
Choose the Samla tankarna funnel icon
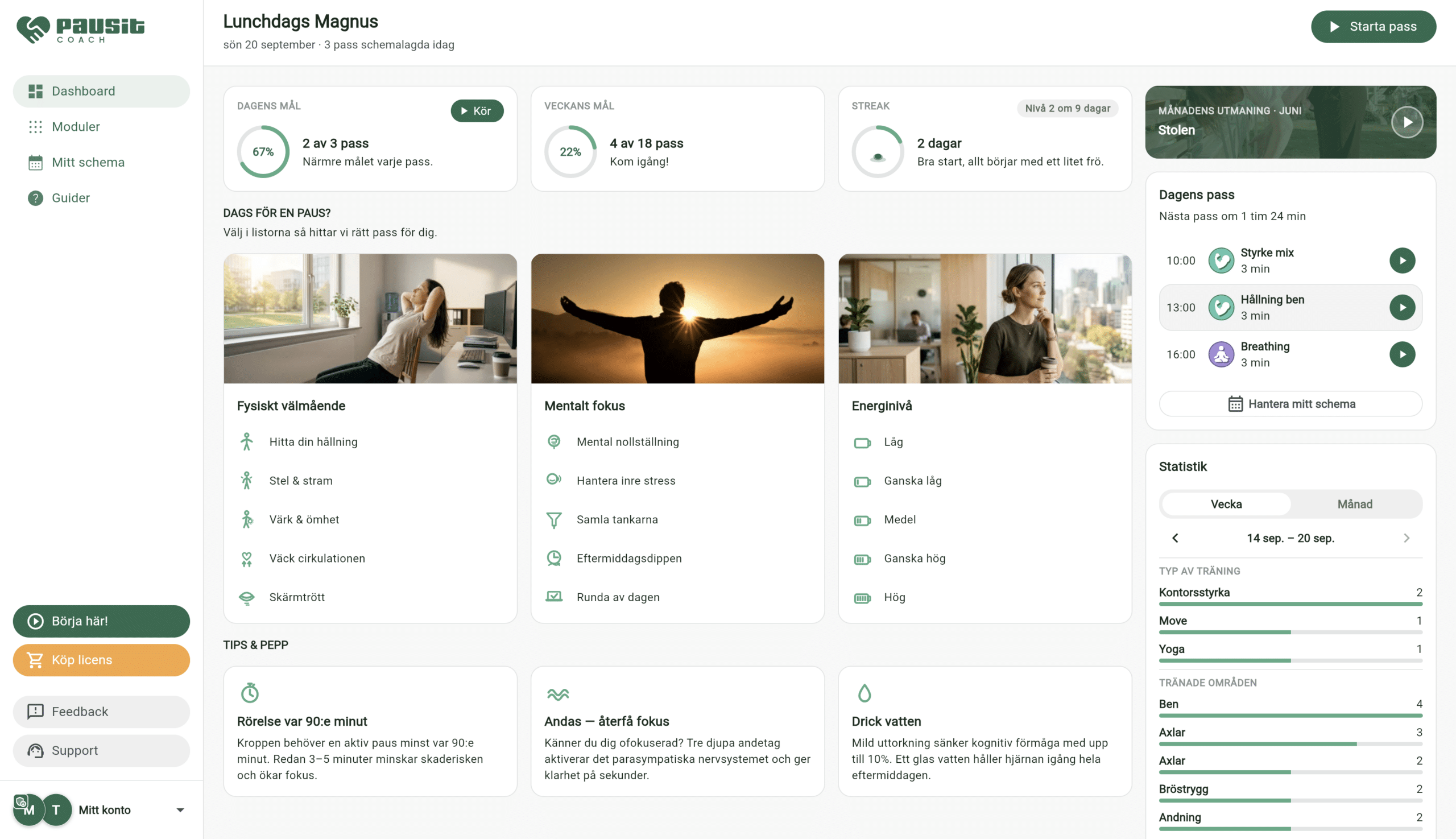click(554, 520)
